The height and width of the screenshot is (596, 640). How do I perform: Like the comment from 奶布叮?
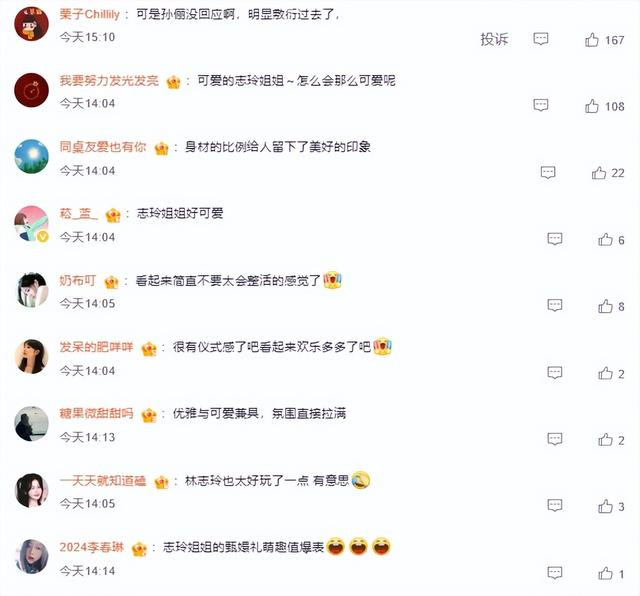(x=605, y=306)
